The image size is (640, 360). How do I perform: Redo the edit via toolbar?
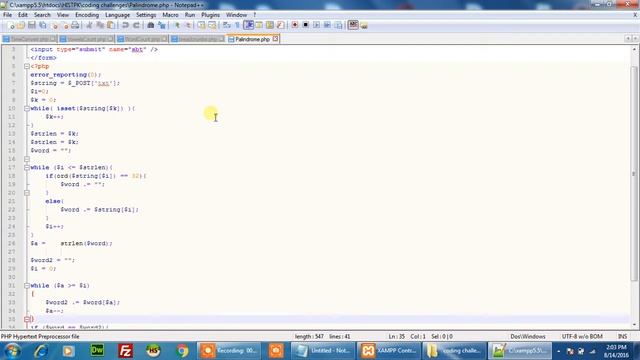click(136, 25)
